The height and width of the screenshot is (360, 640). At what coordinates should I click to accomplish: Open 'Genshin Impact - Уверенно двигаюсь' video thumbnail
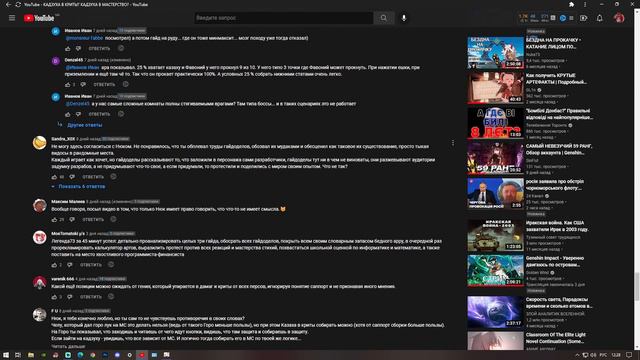(x=495, y=270)
